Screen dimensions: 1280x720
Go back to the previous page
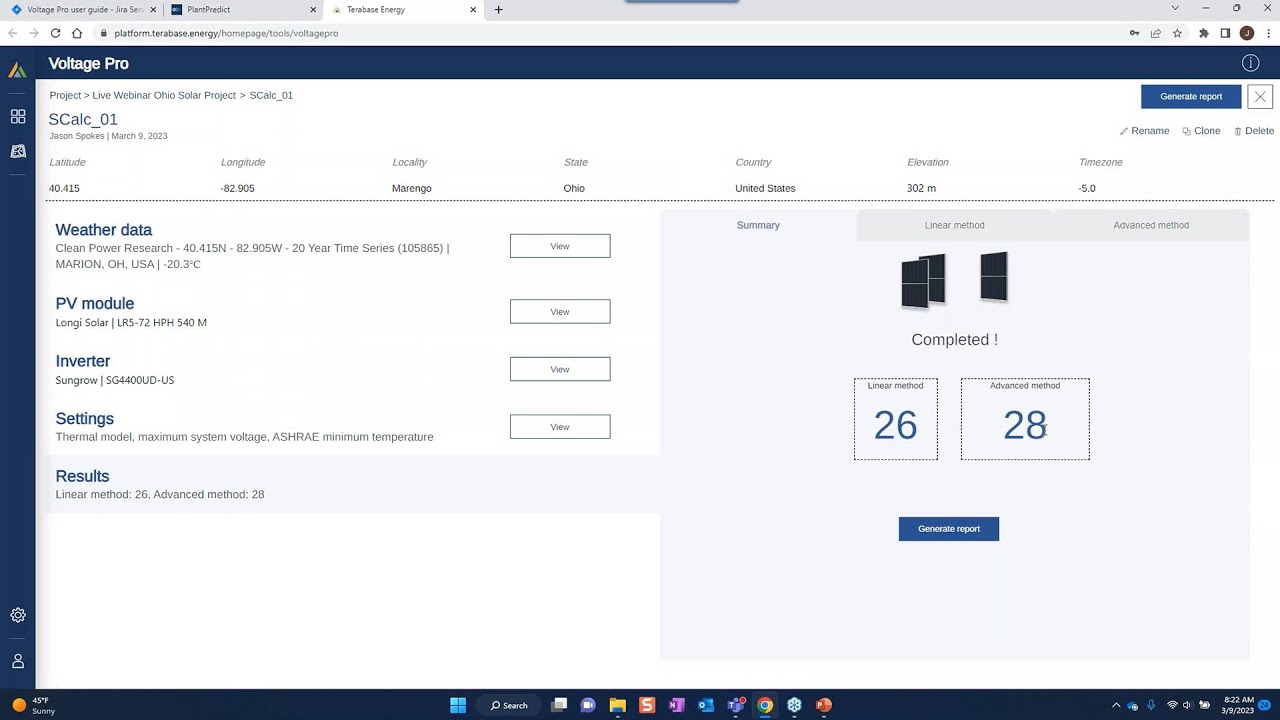point(13,33)
